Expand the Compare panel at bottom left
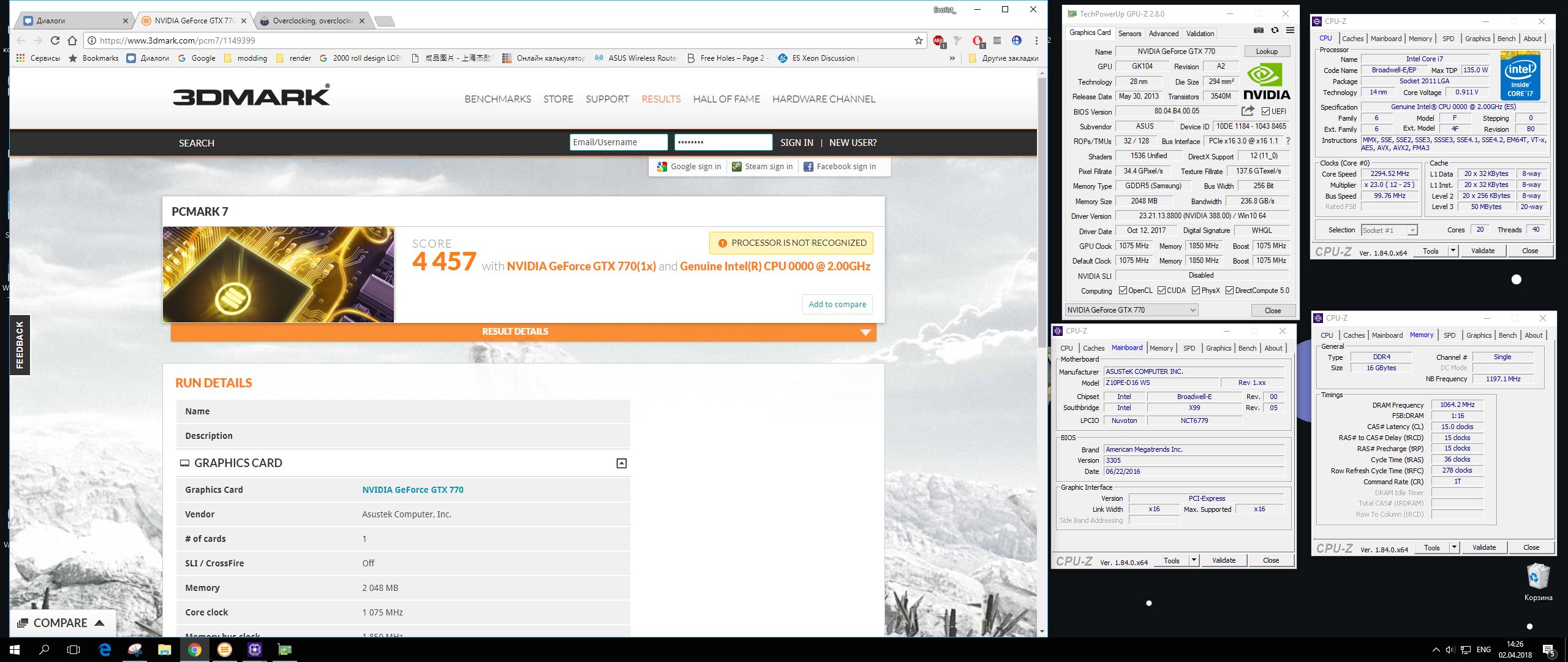Screen dimensions: 1568x662 pos(62,623)
